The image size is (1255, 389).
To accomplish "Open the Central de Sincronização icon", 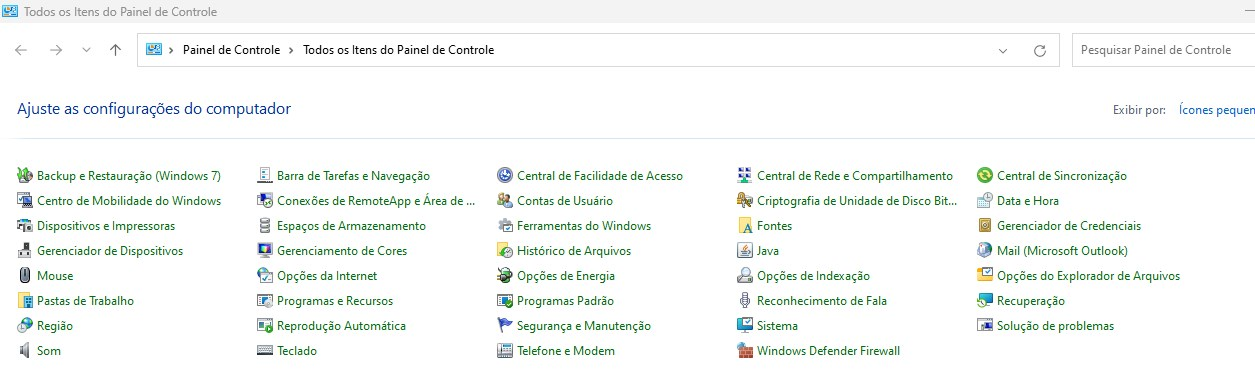I will click(x=985, y=176).
